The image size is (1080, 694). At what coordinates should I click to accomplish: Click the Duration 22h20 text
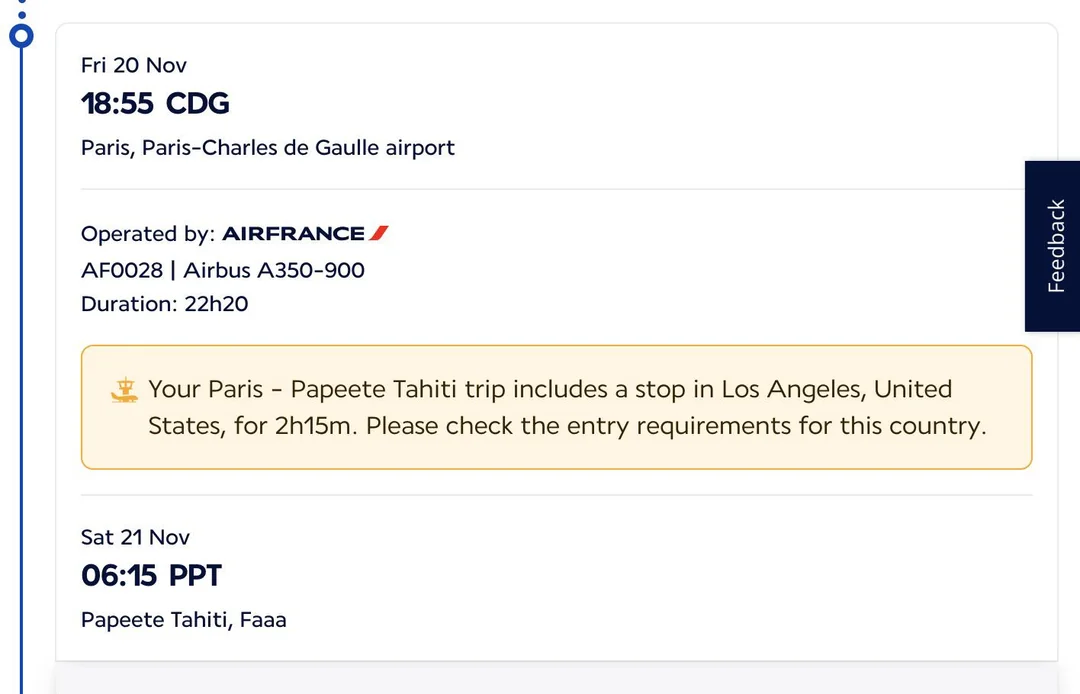(x=164, y=304)
